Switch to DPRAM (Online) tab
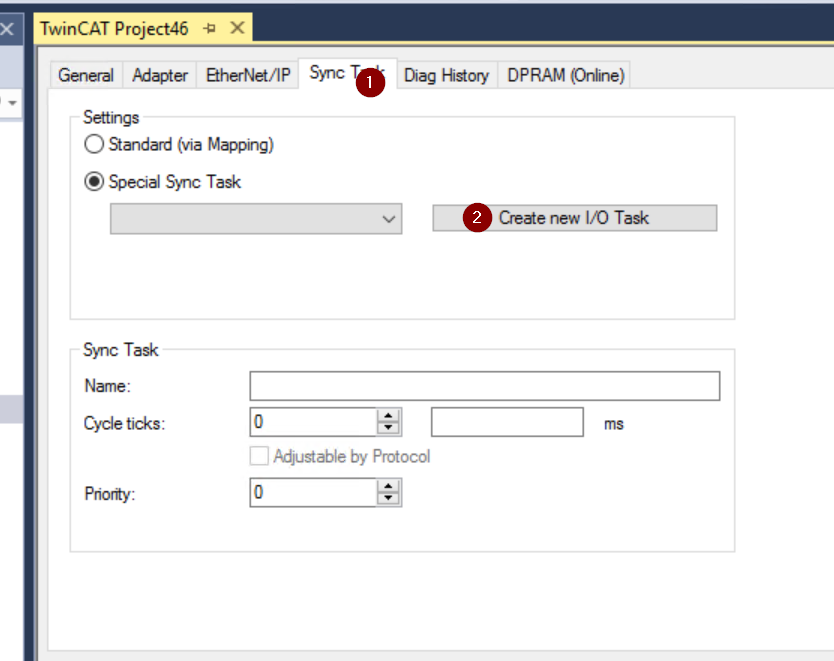Viewport: 834px width, 661px height. (565, 76)
